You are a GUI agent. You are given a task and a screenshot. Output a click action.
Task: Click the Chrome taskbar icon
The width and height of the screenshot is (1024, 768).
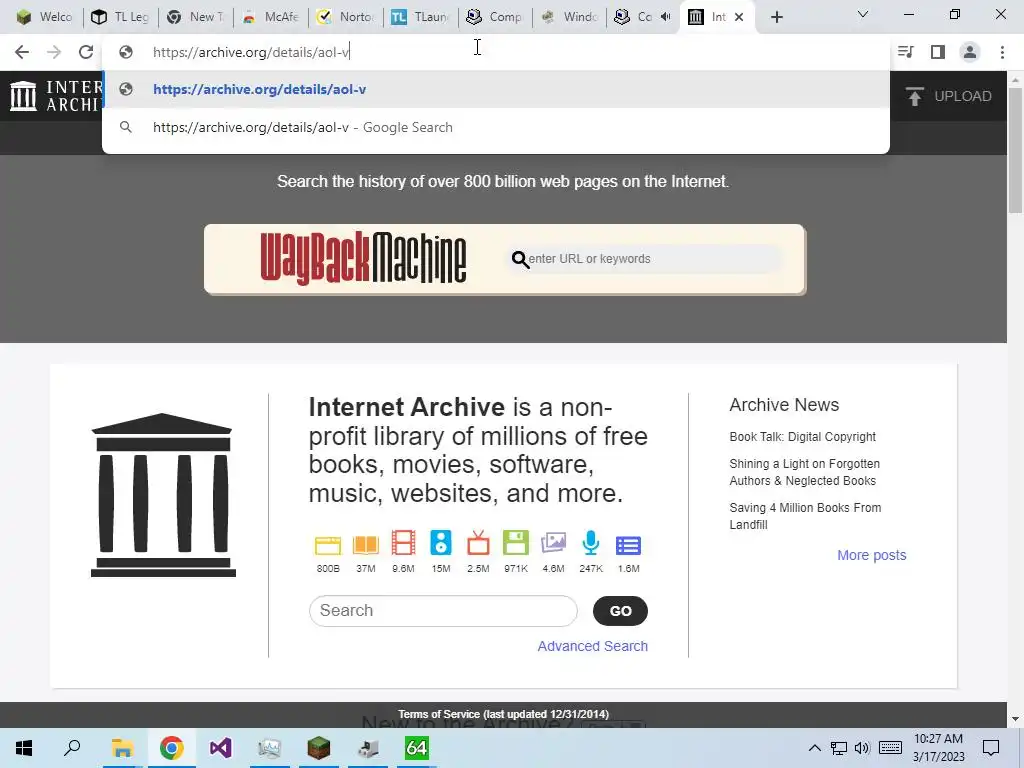(171, 748)
